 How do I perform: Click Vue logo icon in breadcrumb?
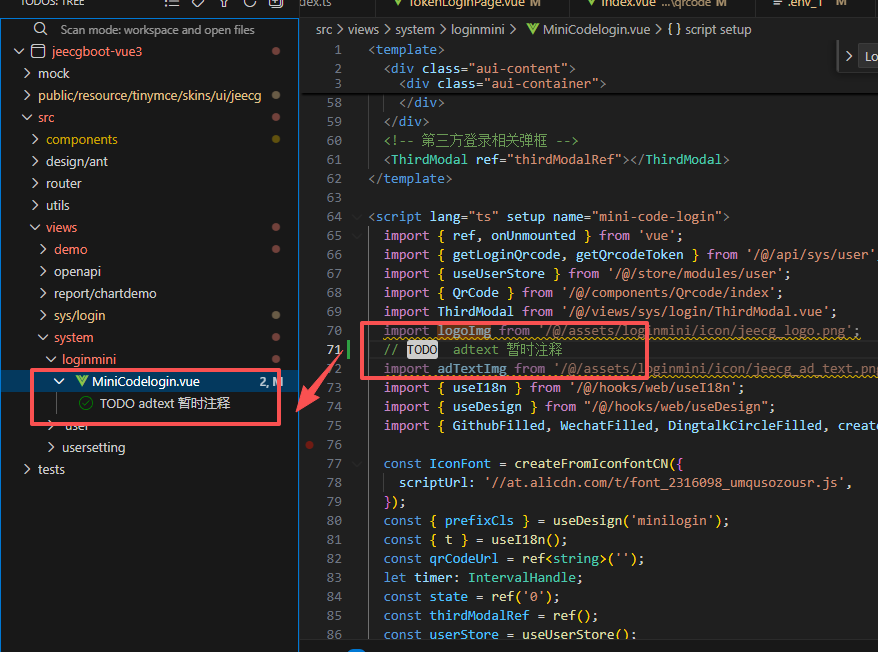(533, 29)
